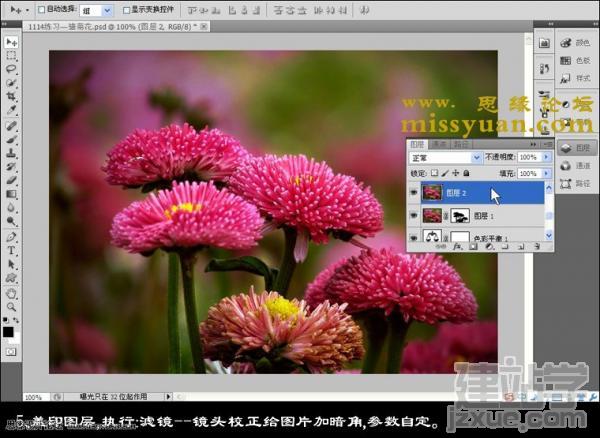Add a layer mask from panel footer
This screenshot has height=438, width=600.
click(x=473, y=247)
